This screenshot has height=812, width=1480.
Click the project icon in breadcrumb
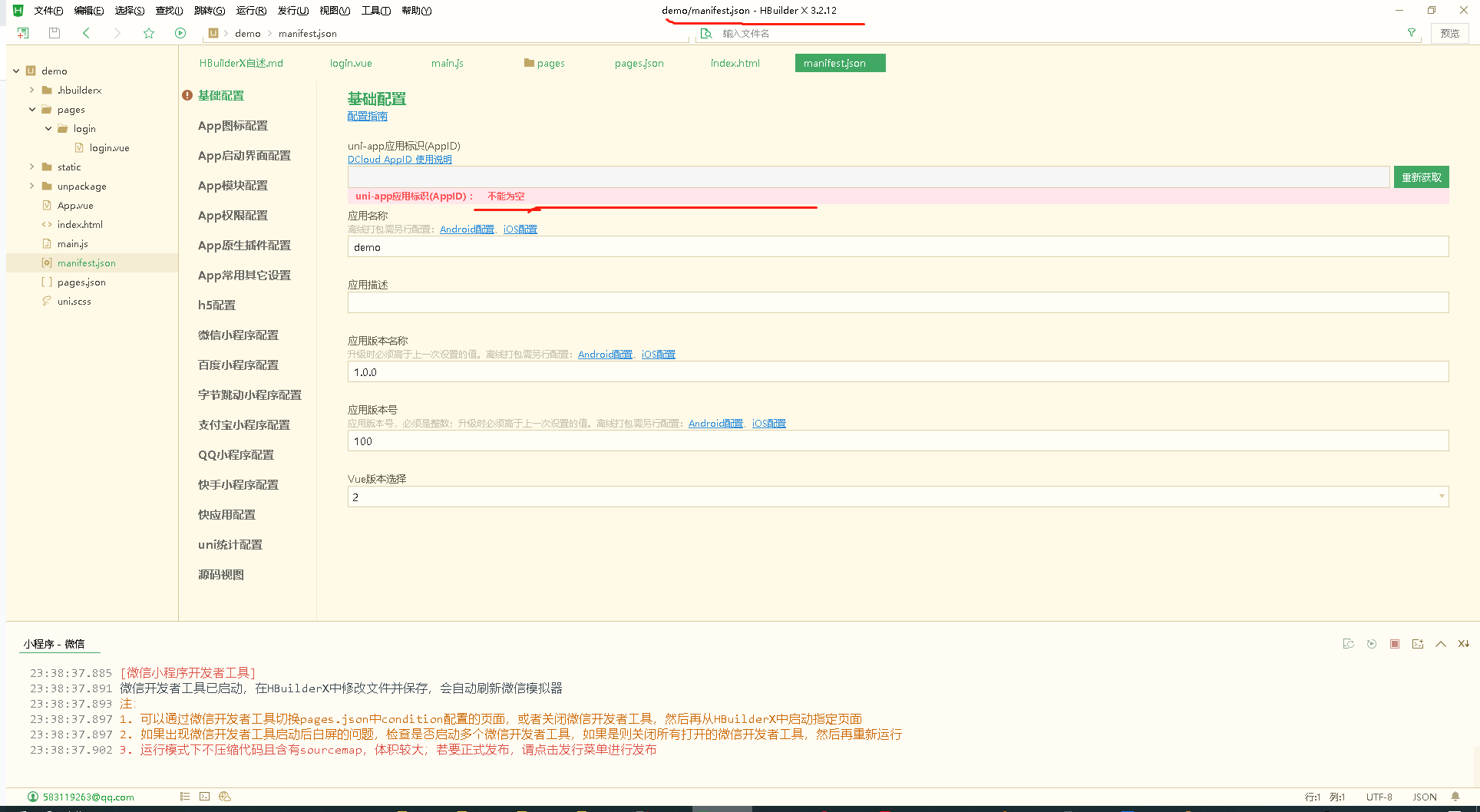click(x=213, y=33)
